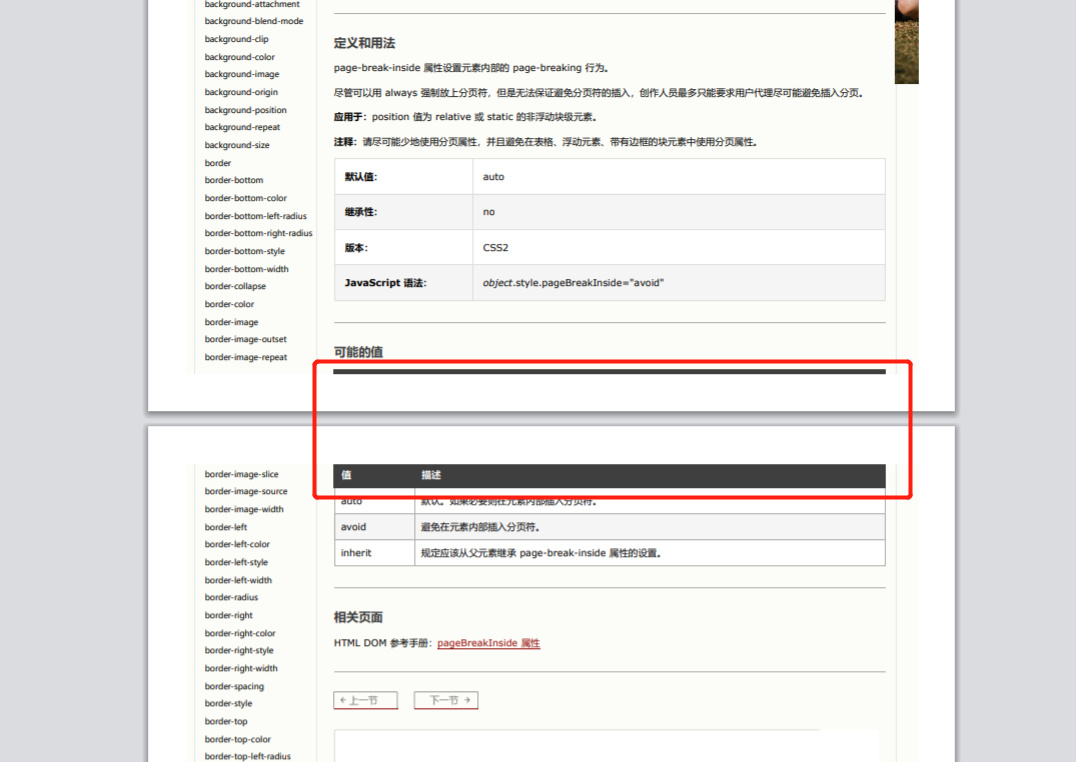Click the 定义和用法 heading

pyautogui.click(x=364, y=43)
